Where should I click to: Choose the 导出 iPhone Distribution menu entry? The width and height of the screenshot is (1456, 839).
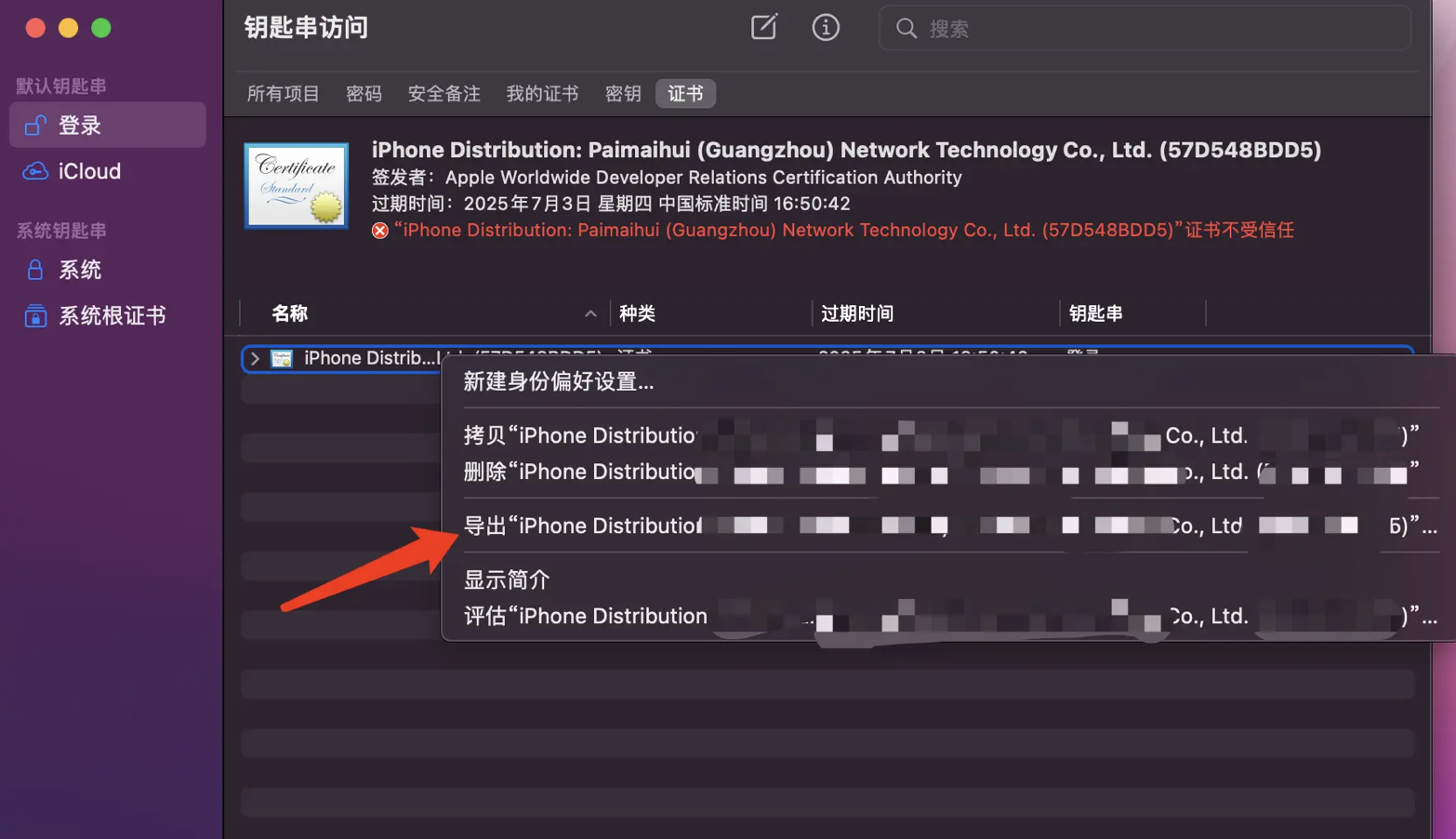[x=949, y=526]
